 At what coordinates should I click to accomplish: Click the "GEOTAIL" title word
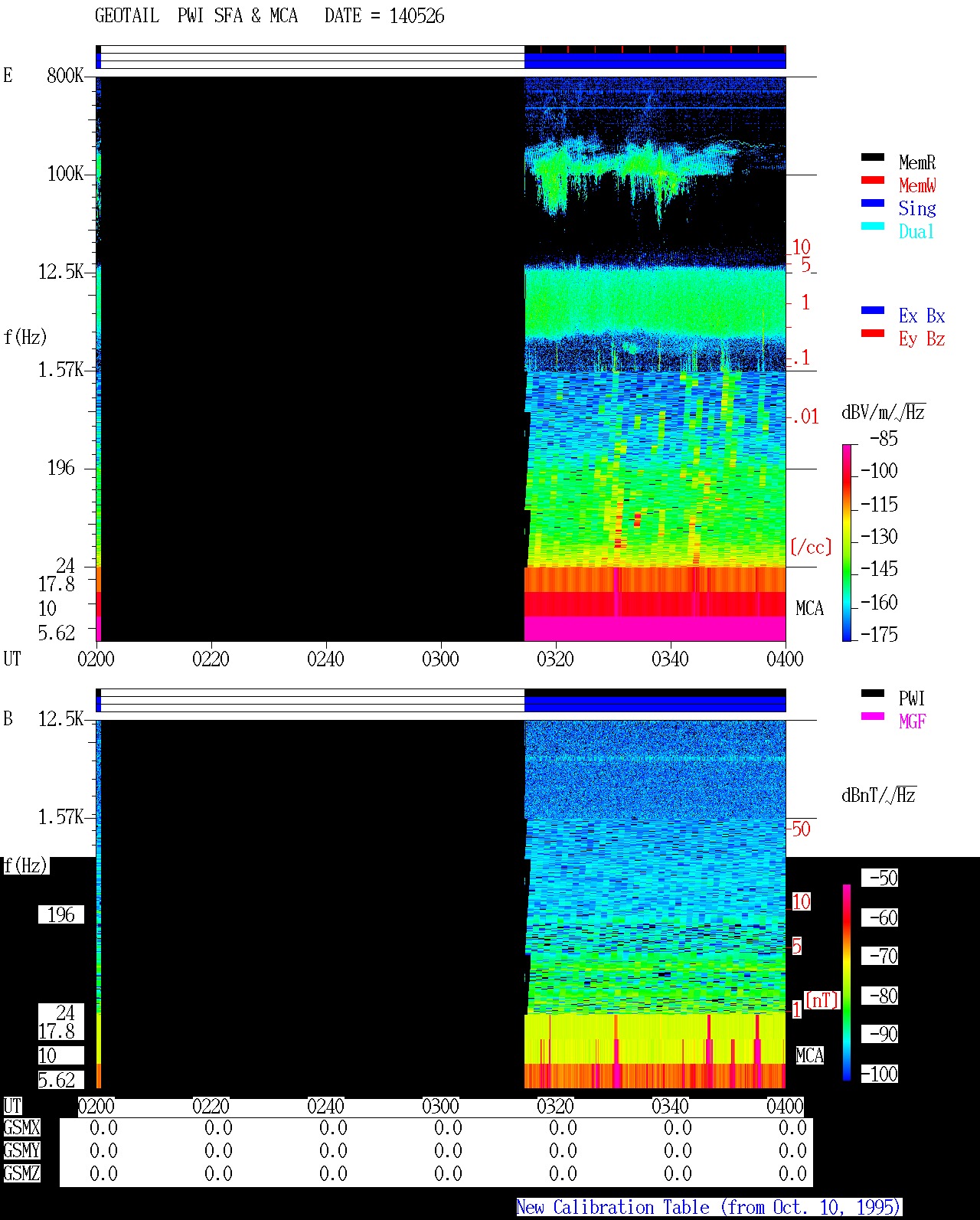tap(127, 16)
